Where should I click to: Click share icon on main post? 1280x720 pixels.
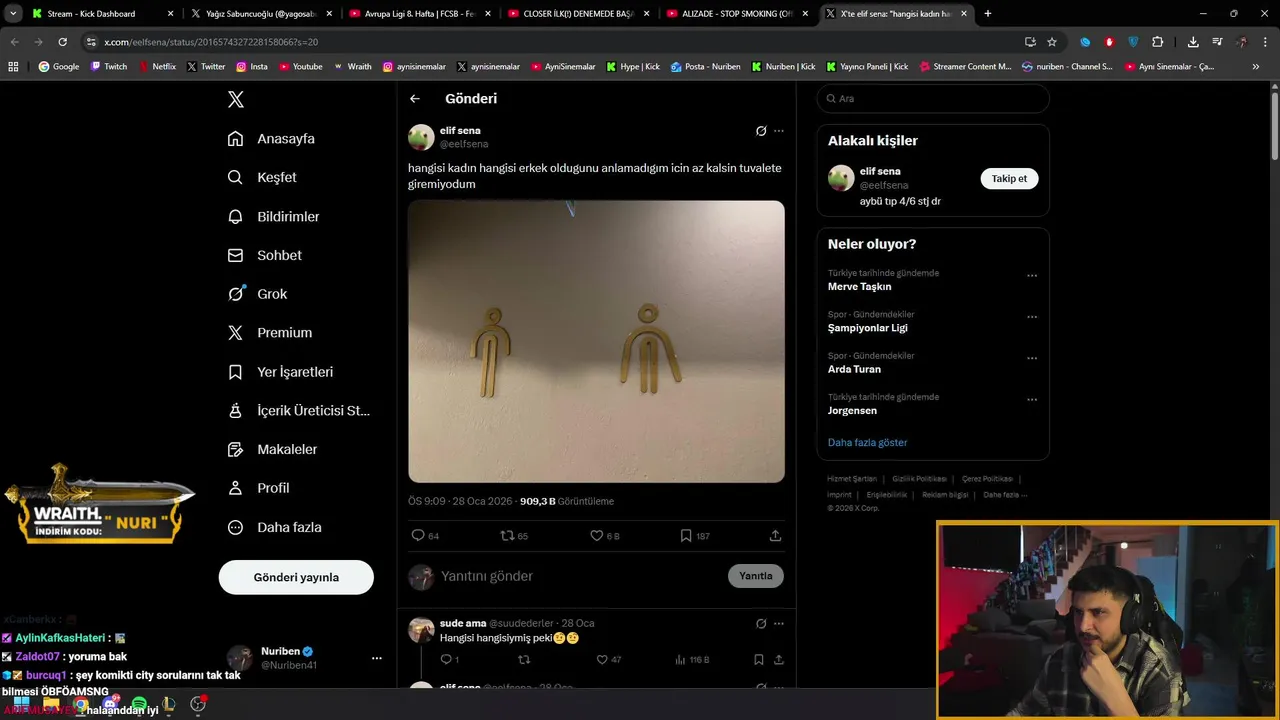(775, 536)
